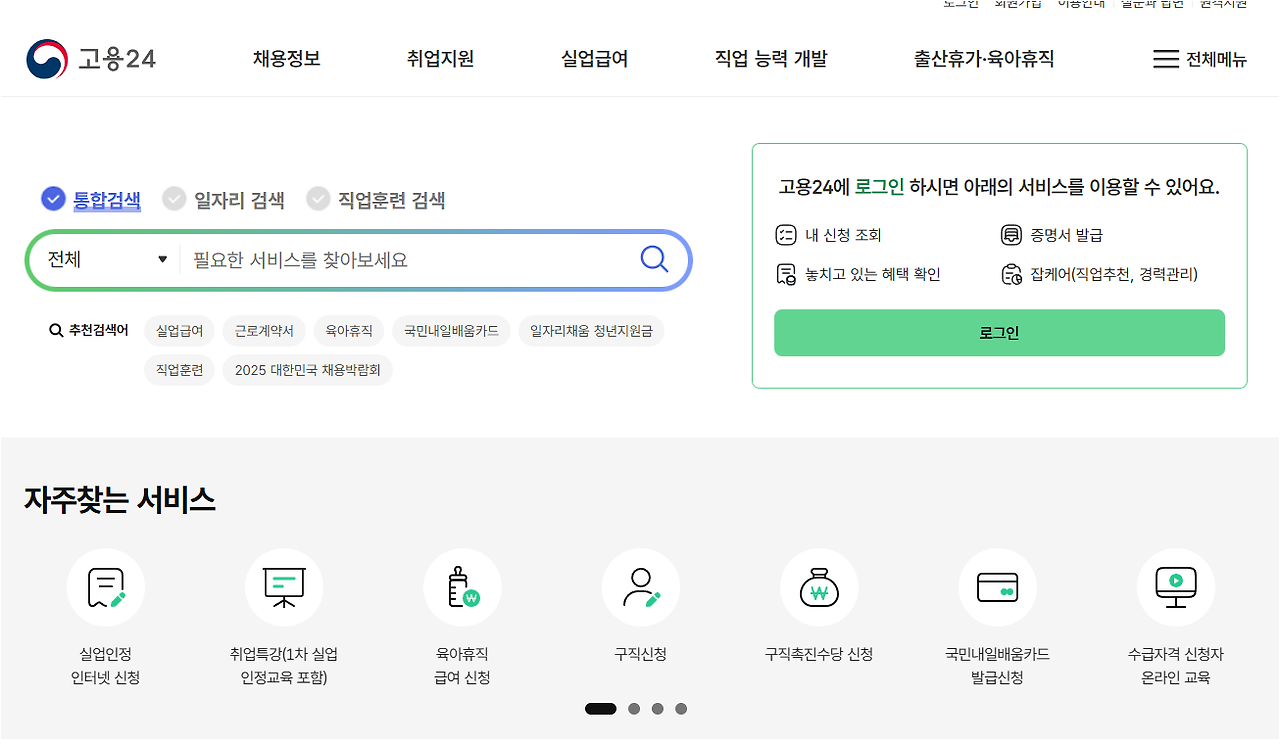Run a search with the magnifier icon

pyautogui.click(x=654, y=259)
